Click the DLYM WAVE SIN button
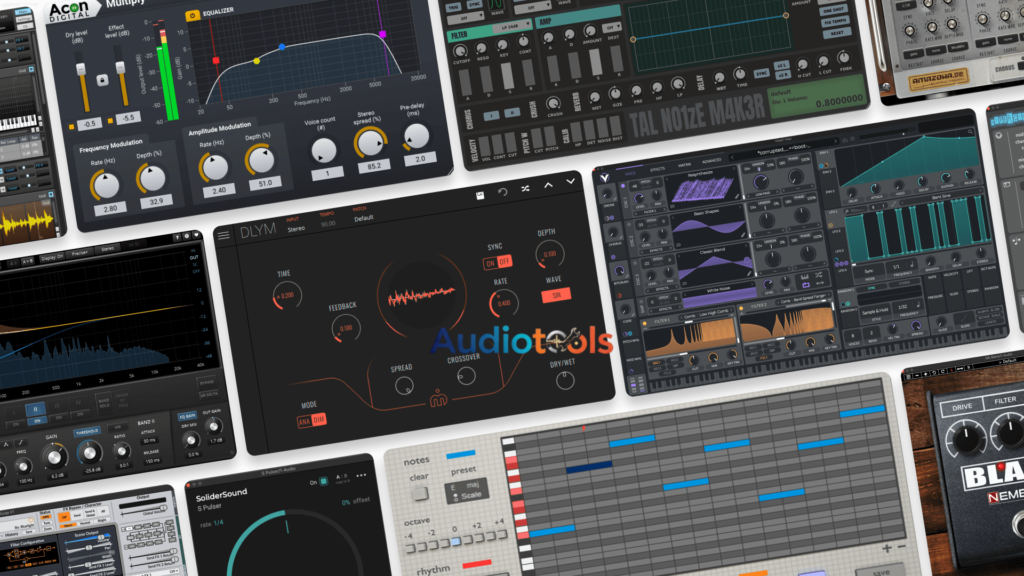Screen dimensions: 1024x576 [556, 295]
